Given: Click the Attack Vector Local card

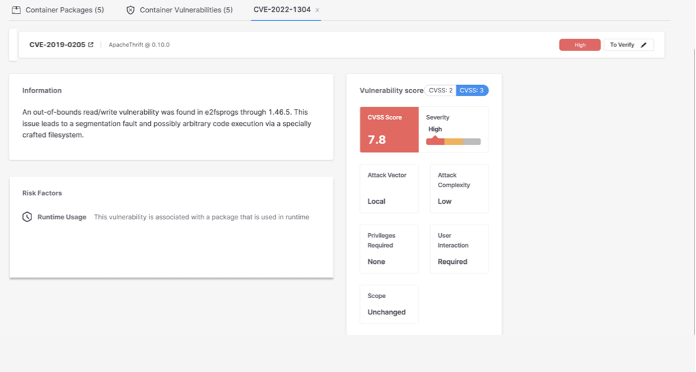Looking at the screenshot, I should 389,188.
